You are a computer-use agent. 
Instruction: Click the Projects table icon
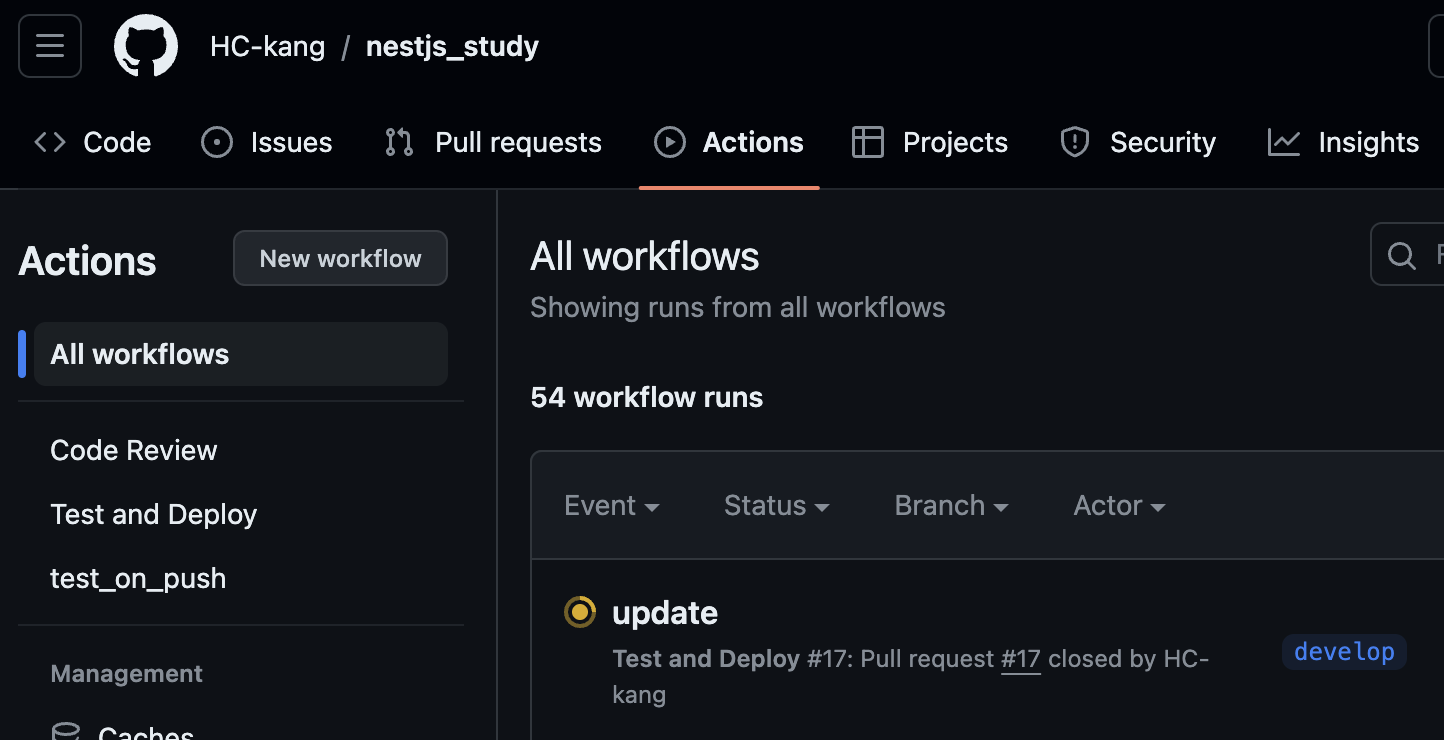click(x=868, y=143)
